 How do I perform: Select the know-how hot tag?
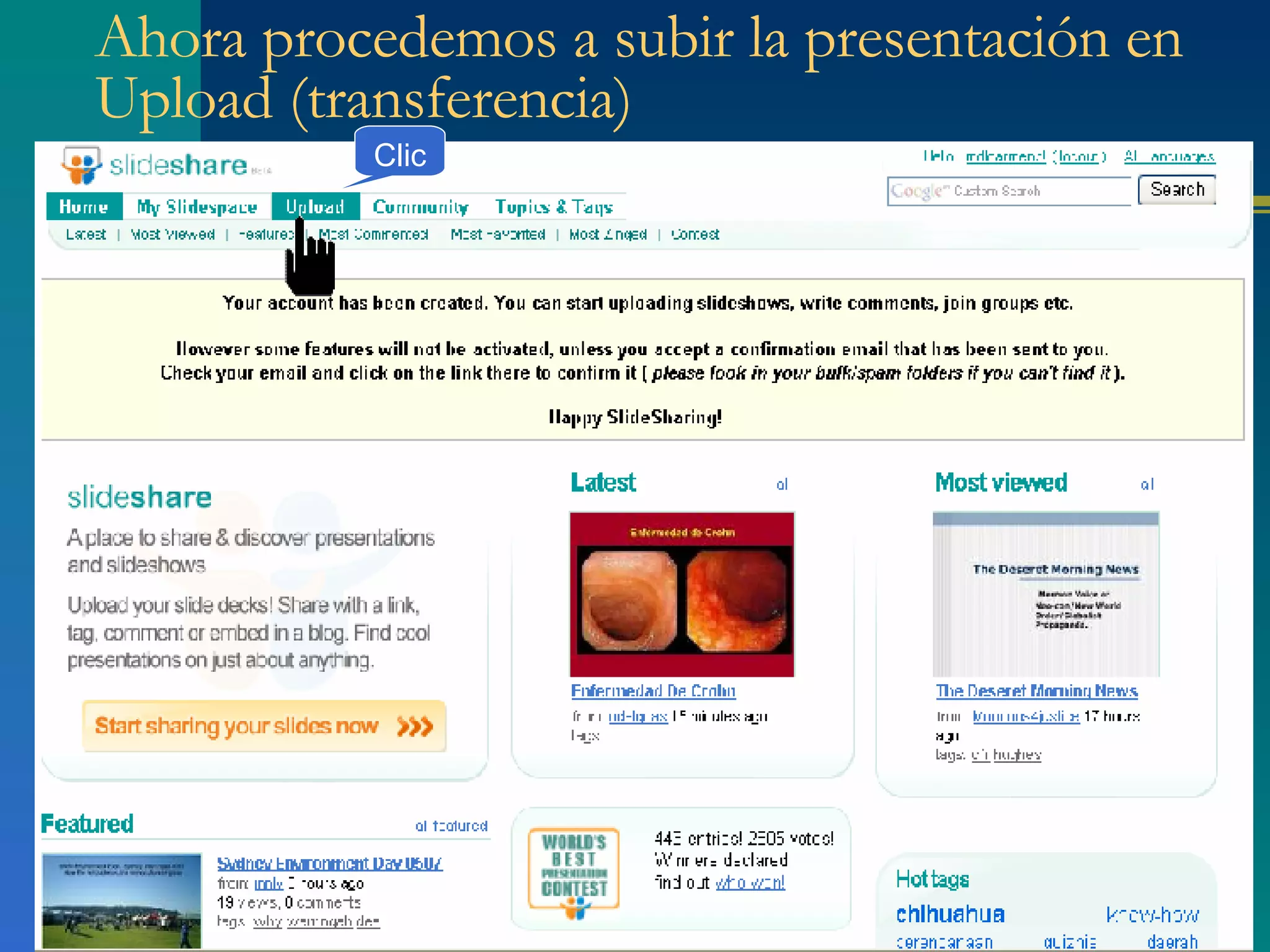1152,915
